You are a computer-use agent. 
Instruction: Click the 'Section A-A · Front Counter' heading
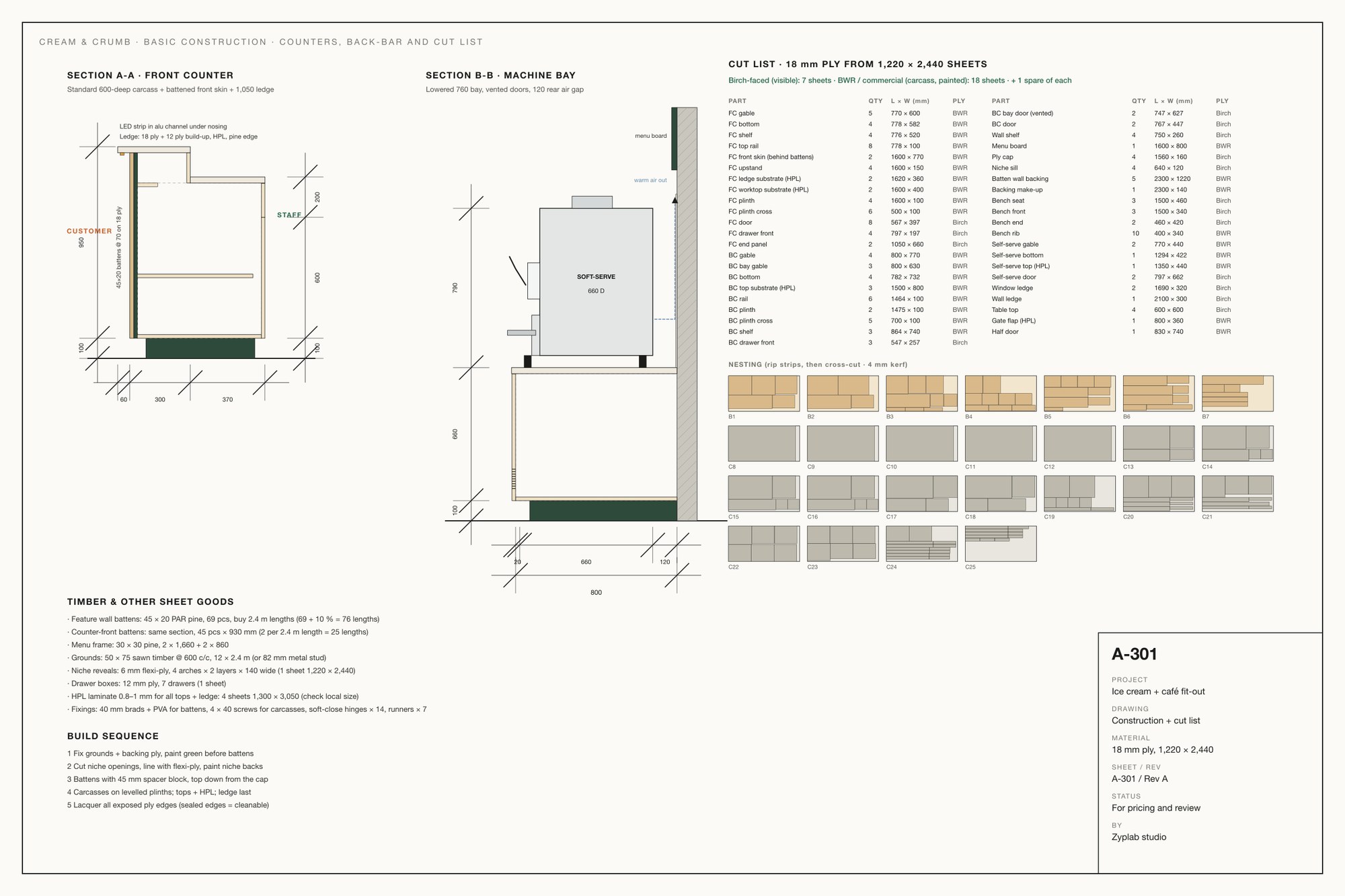[150, 75]
